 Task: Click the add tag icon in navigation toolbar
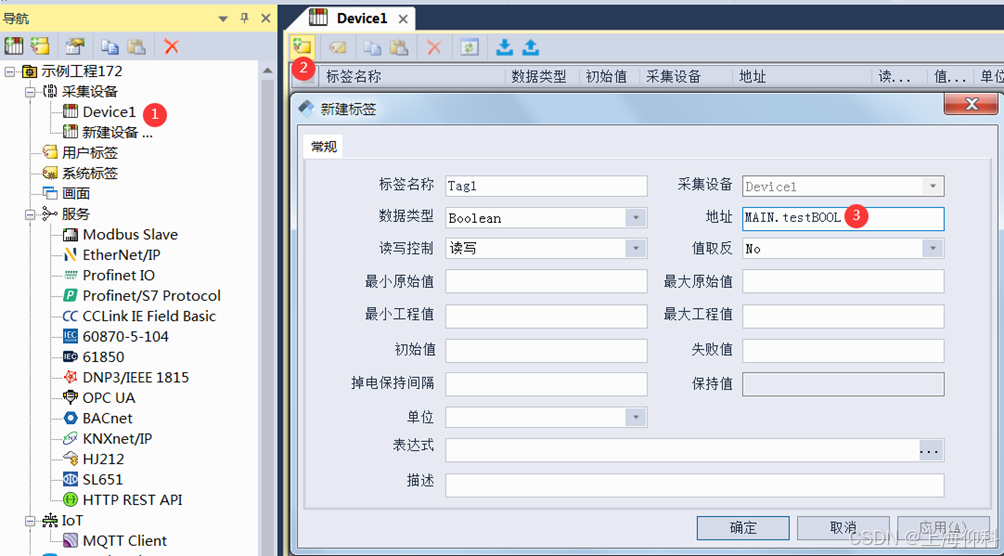(40, 46)
